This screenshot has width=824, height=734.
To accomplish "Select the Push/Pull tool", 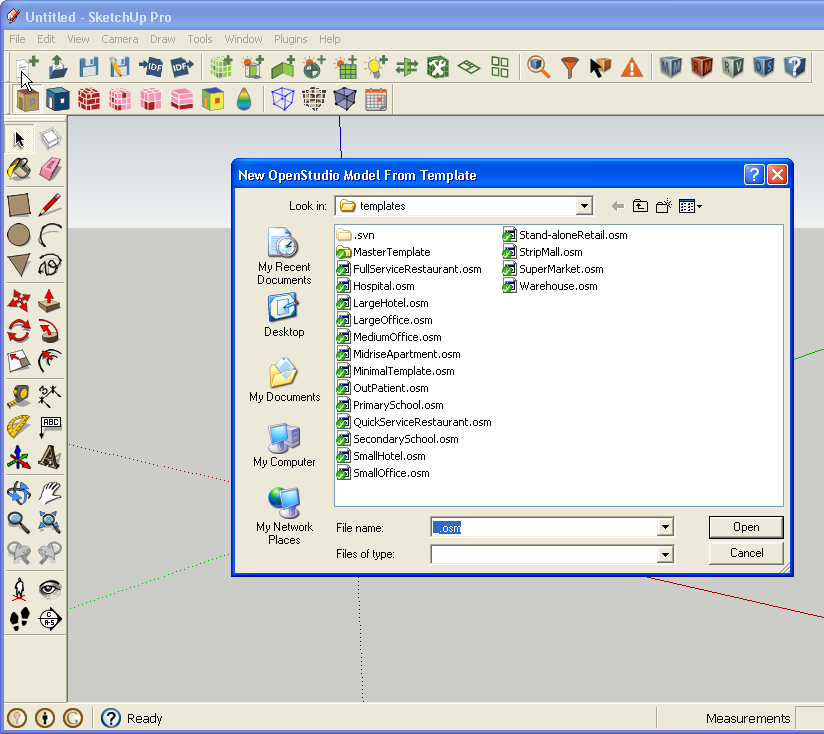I will pos(50,301).
